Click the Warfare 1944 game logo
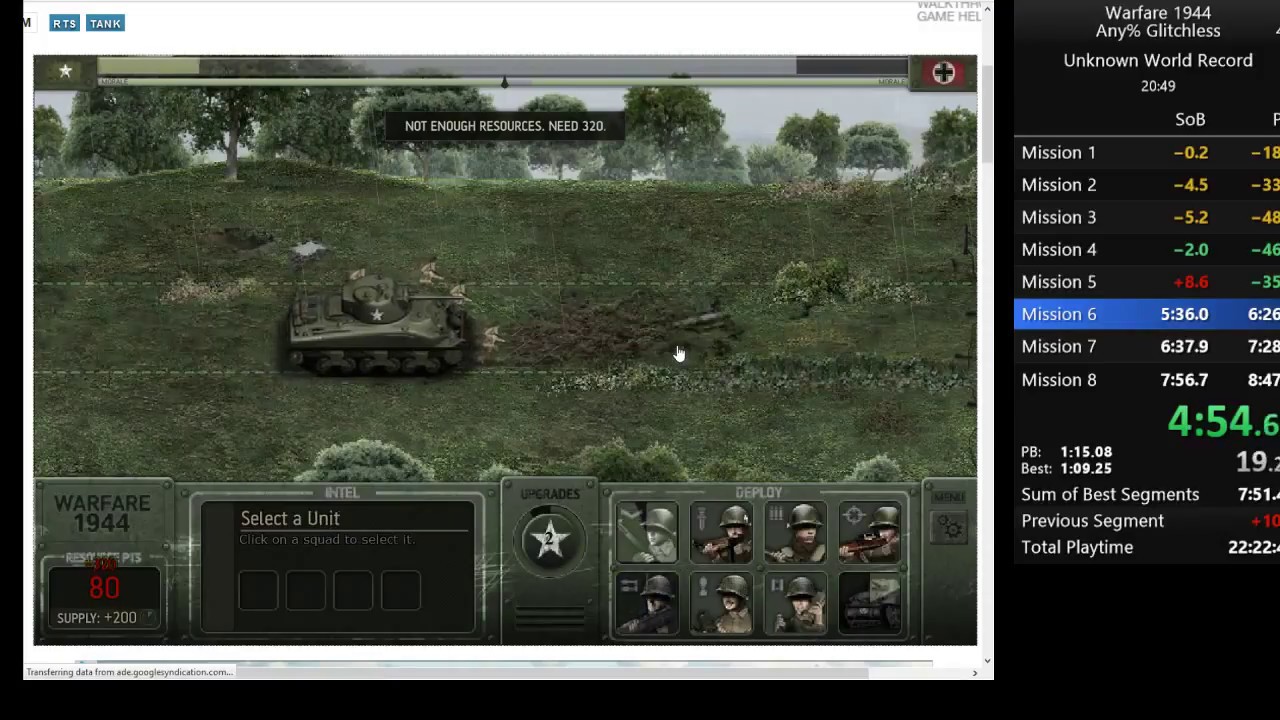This screenshot has height=720, width=1280. pos(102,513)
